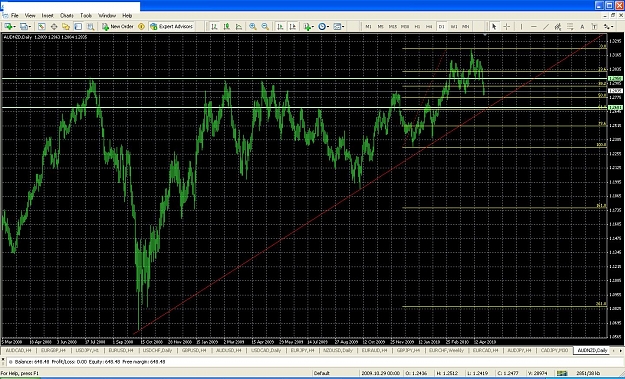Select the H1 timeframe
625x379 pixels.
[x=417, y=26]
